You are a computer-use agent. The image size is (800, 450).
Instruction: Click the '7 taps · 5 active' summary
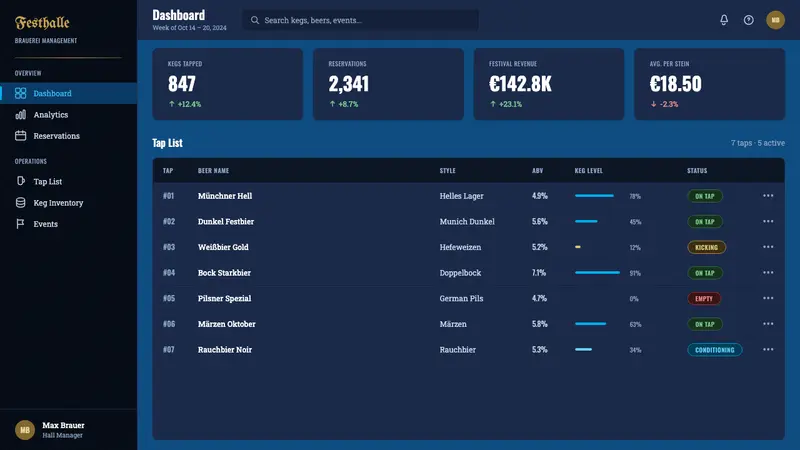(758, 143)
